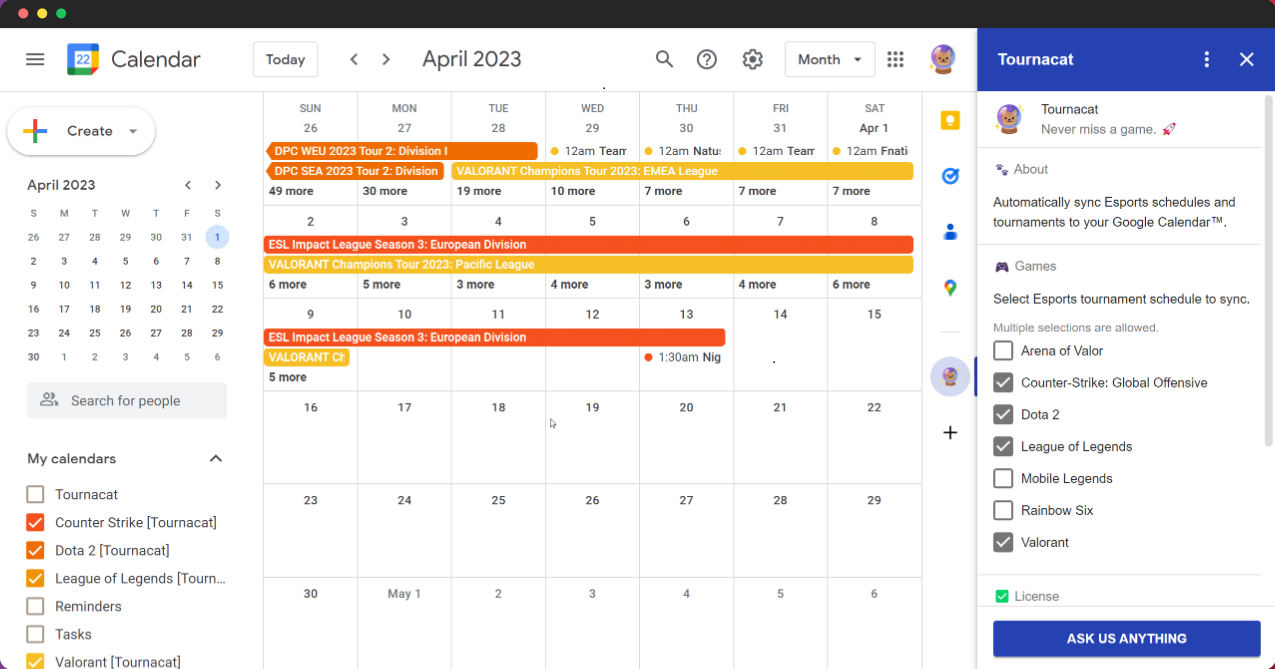Open the Google apps grid launcher
The image size is (1275, 669).
(x=896, y=59)
